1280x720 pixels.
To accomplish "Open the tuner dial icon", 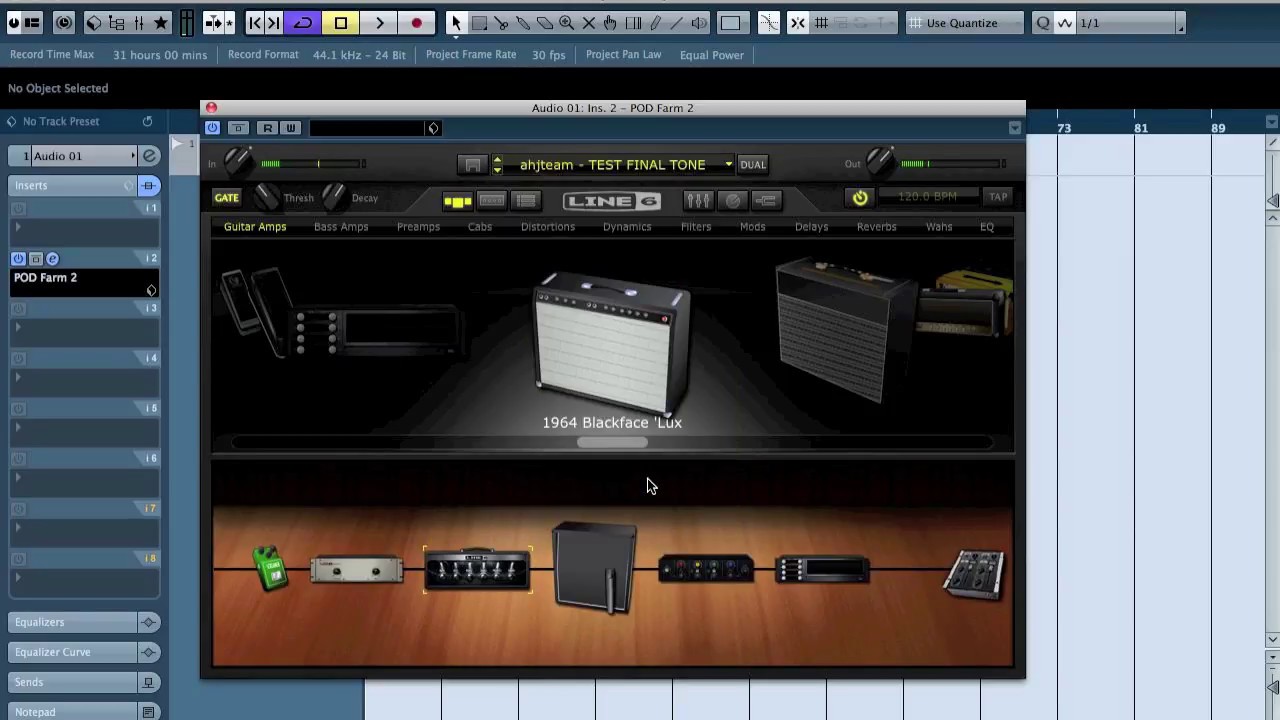I will pyautogui.click(x=733, y=201).
